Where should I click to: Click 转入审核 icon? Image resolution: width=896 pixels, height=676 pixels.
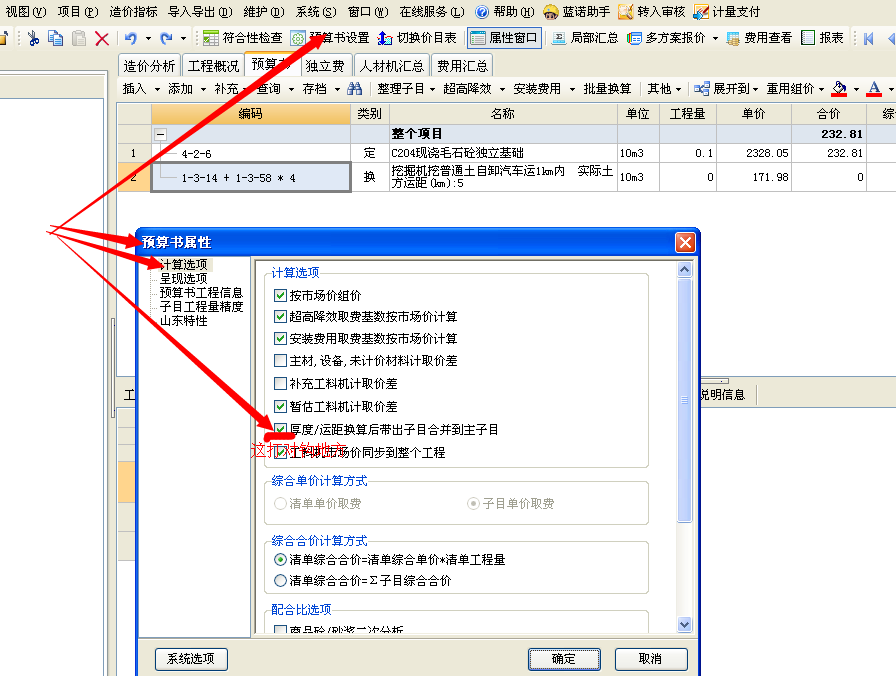tap(651, 11)
